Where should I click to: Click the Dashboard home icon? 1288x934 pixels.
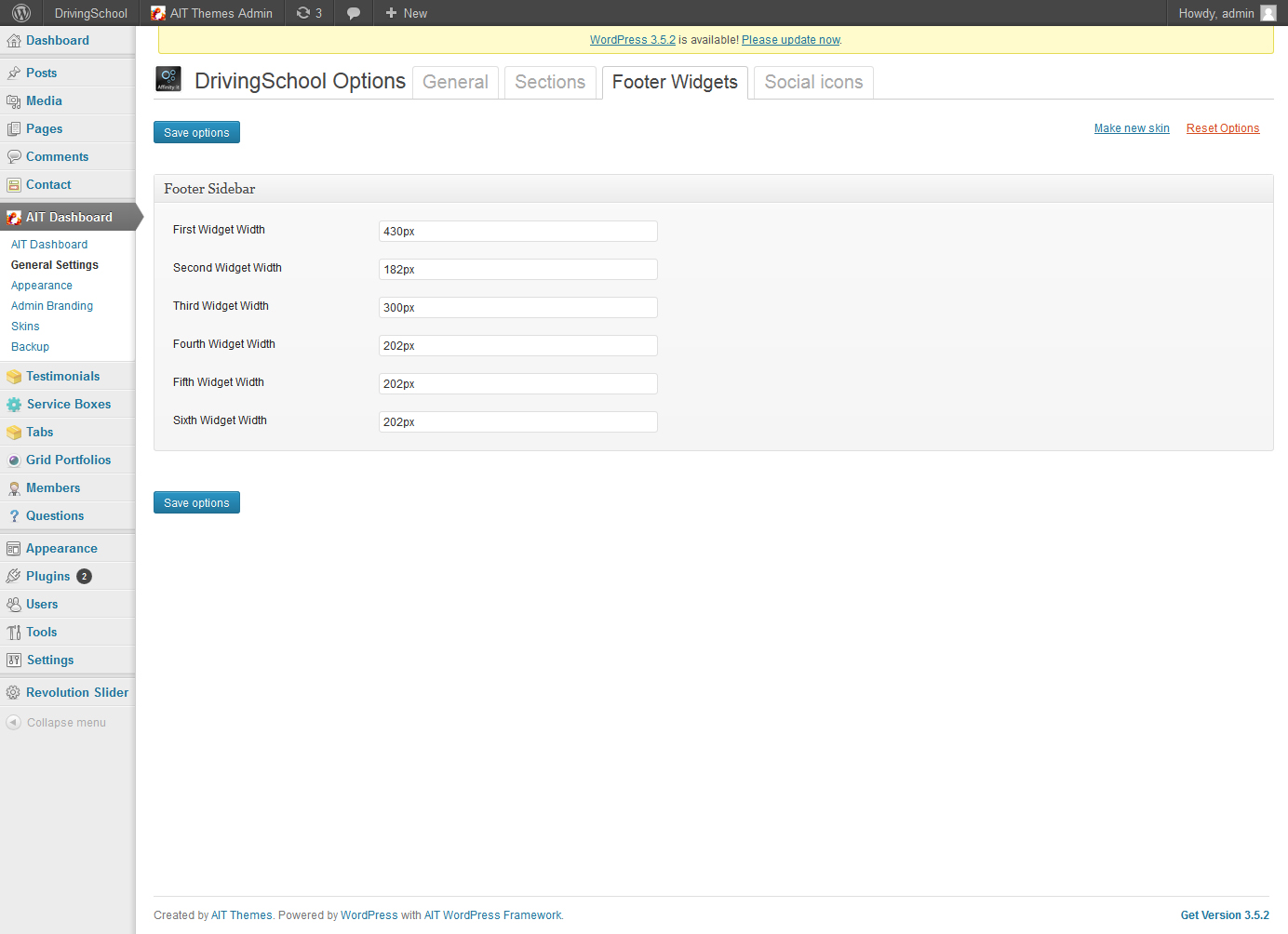(14, 41)
